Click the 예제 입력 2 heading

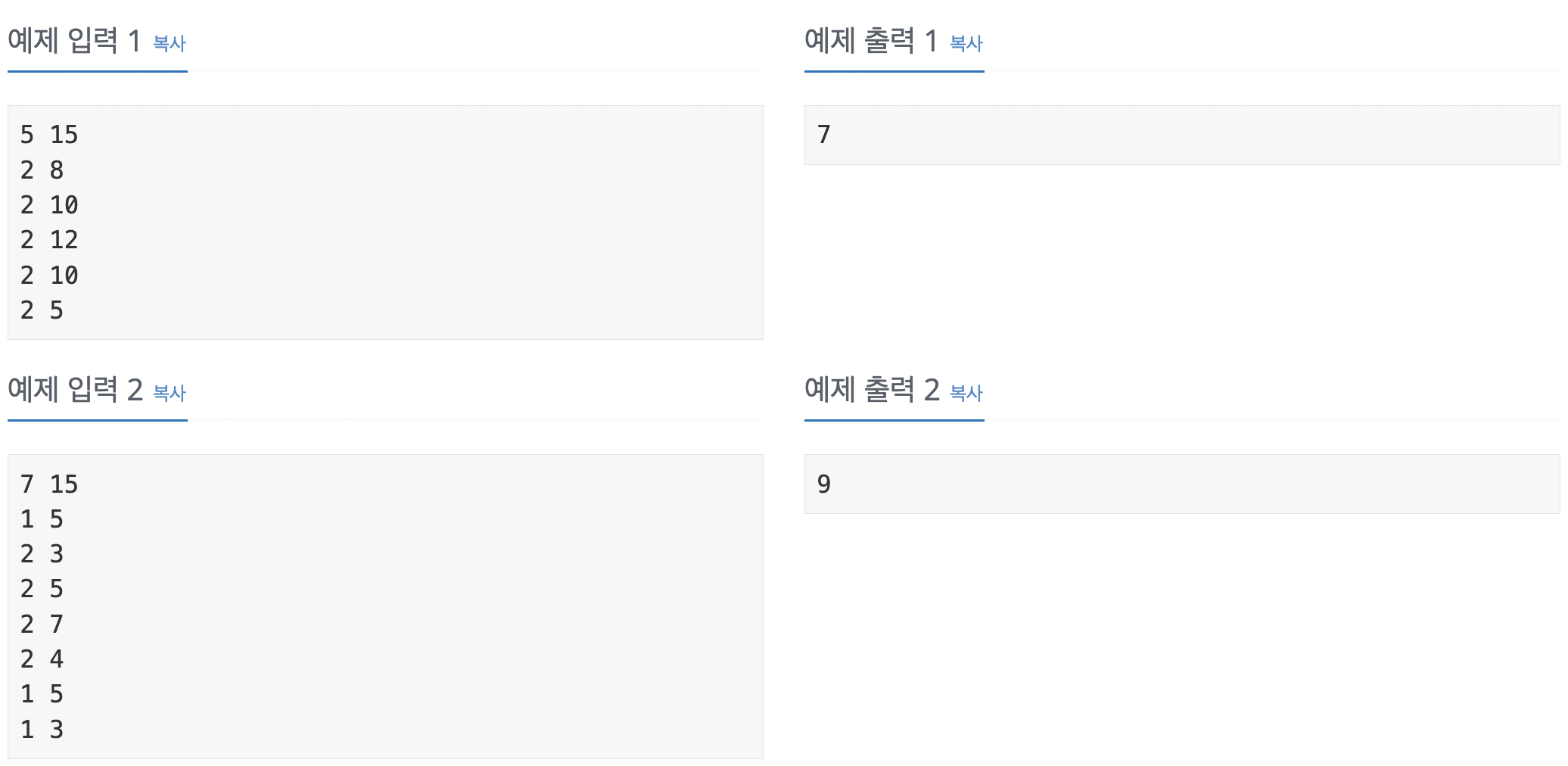tap(75, 390)
